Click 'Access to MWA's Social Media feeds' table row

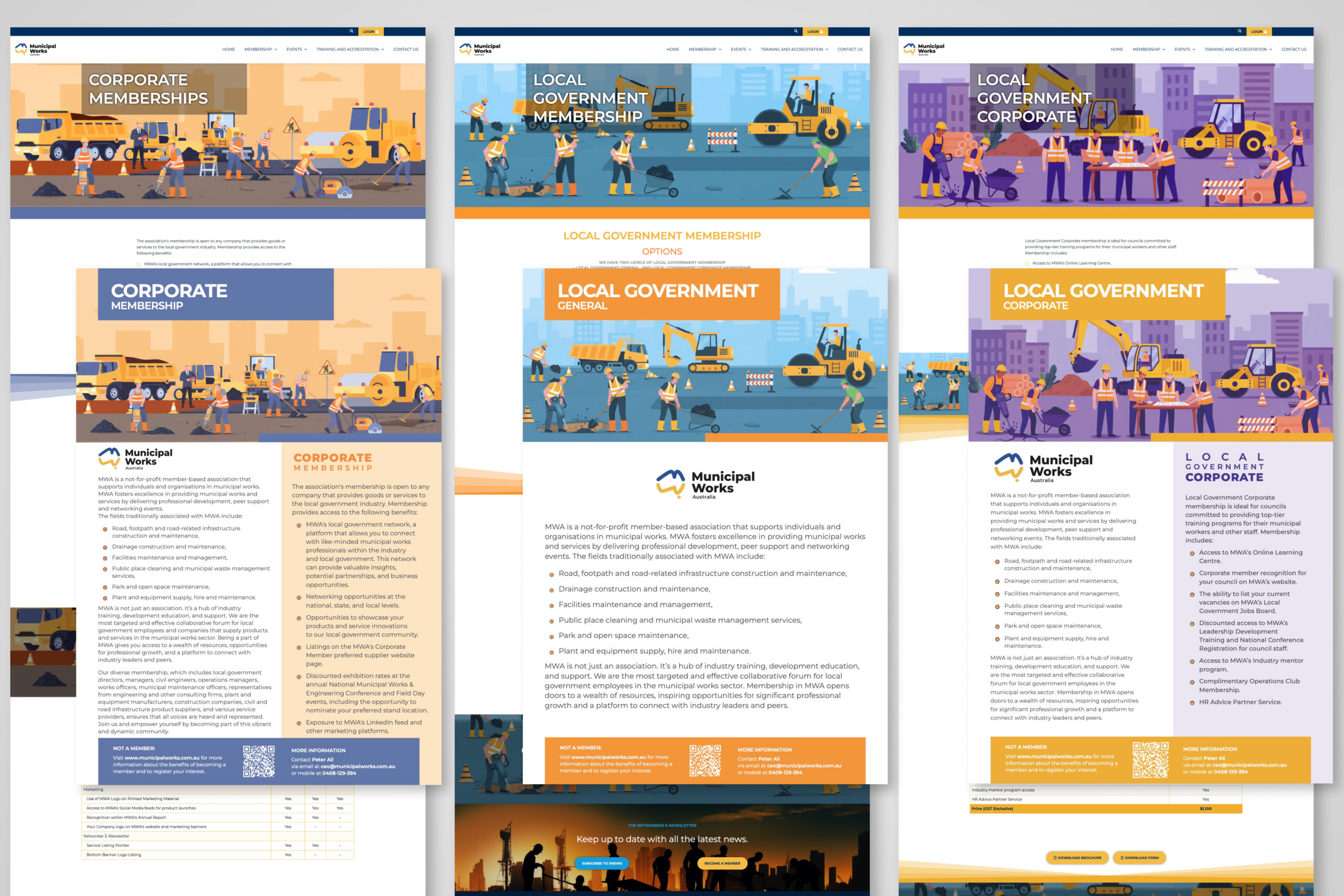[218, 808]
